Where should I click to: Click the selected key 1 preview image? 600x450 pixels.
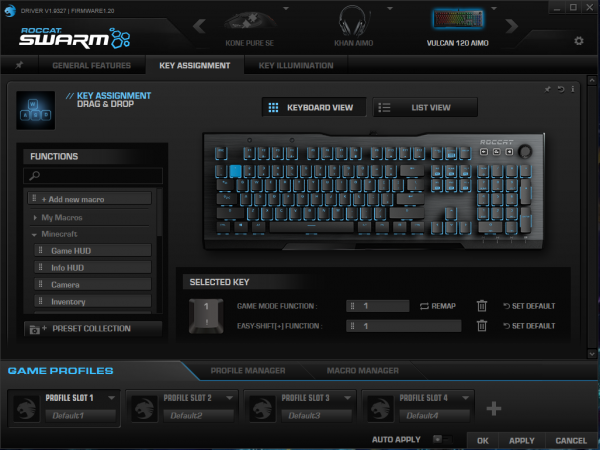207,316
